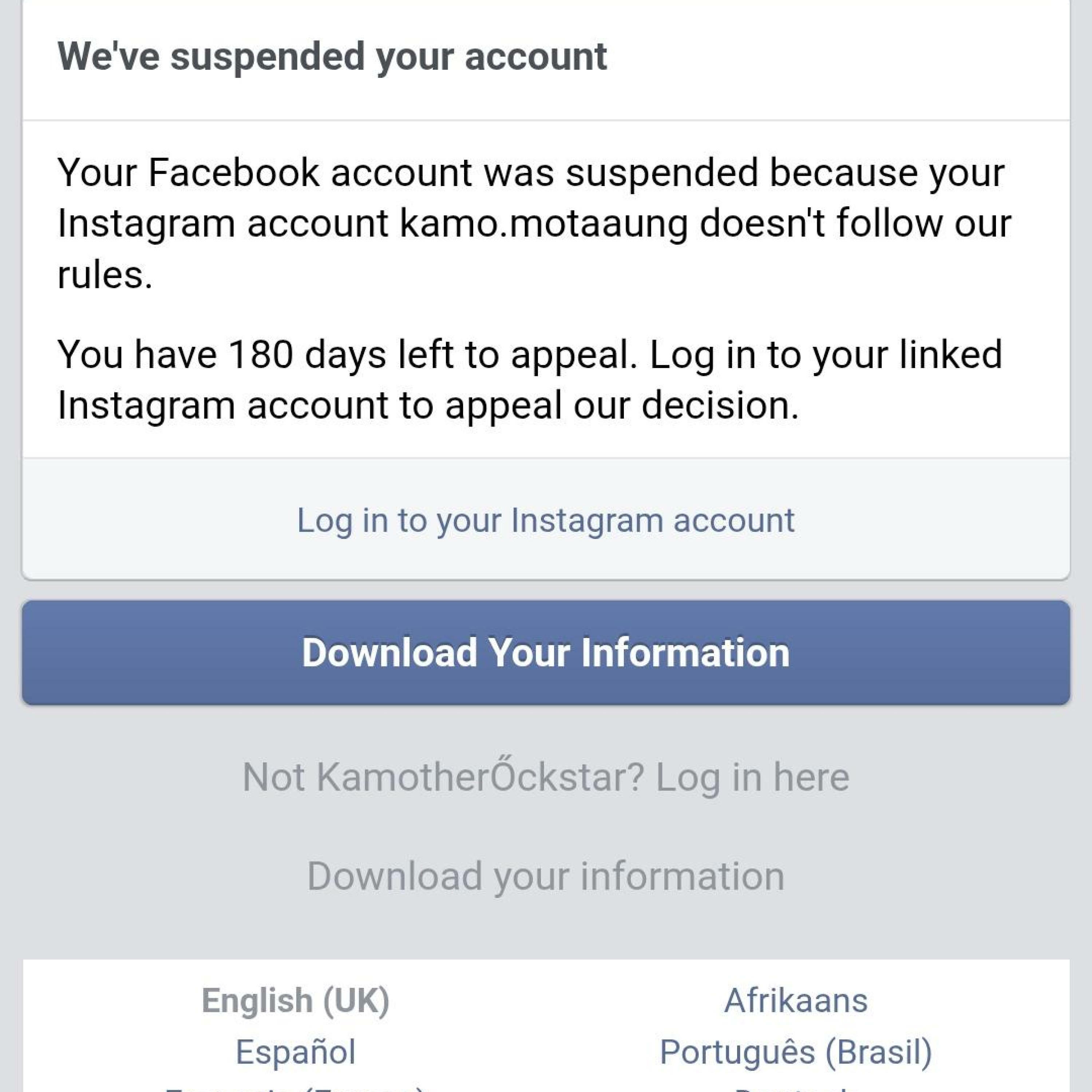Open the gray 'Download your information' link

pyautogui.click(x=545, y=876)
